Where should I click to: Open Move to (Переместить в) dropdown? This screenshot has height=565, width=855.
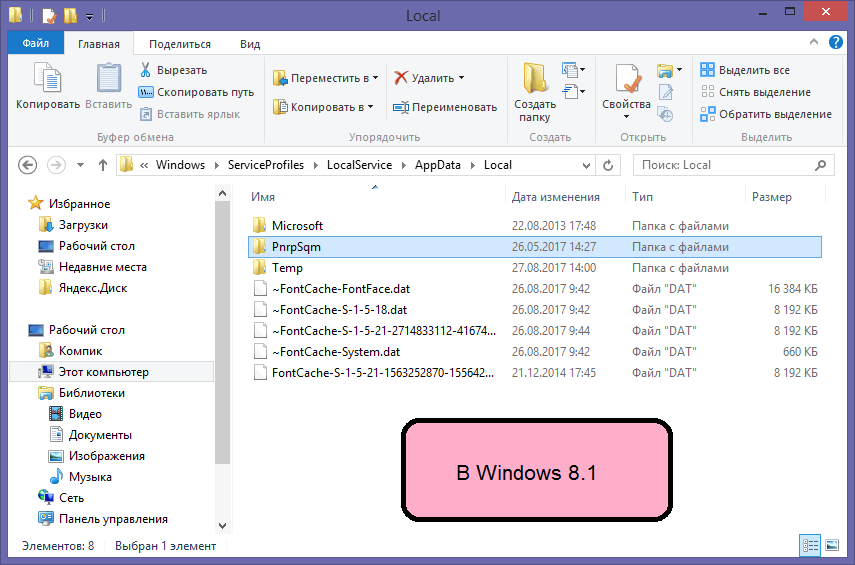[x=326, y=78]
